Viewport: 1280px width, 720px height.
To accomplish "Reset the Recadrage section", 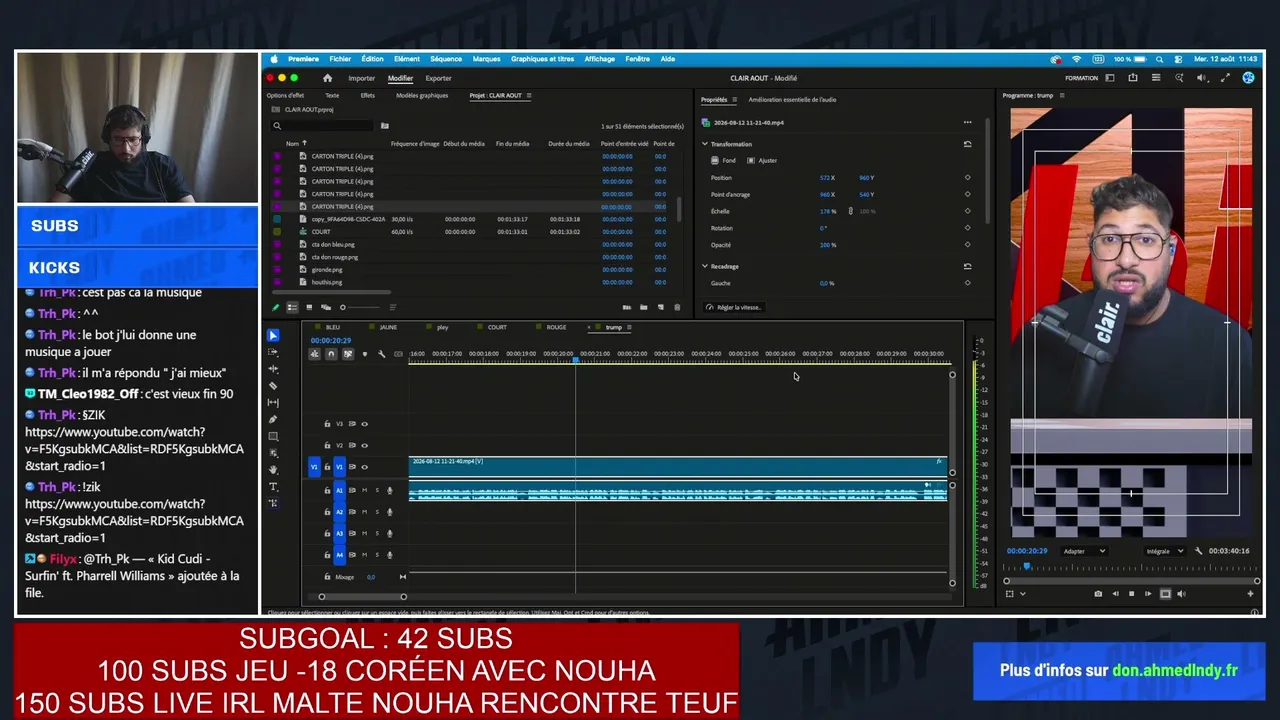I will point(967,266).
